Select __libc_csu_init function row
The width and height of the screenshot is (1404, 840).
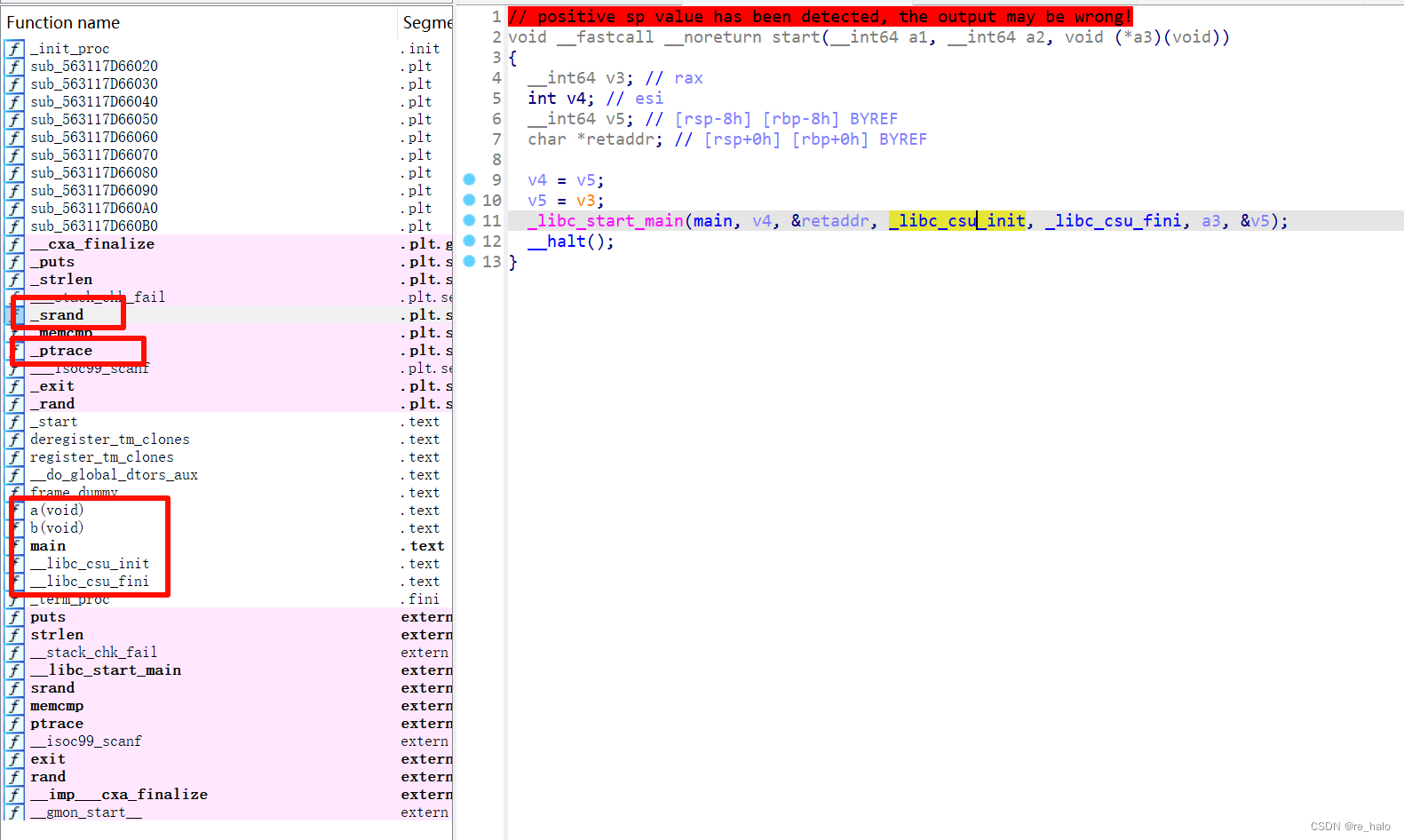(x=226, y=564)
